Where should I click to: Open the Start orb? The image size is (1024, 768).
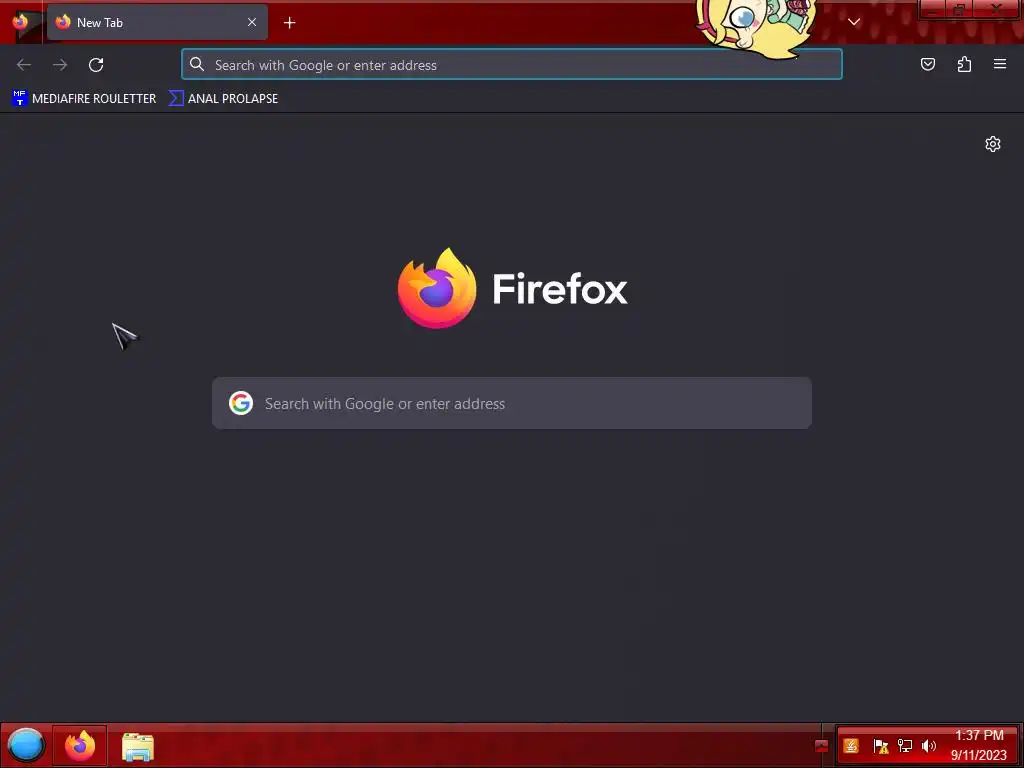[x=26, y=745]
